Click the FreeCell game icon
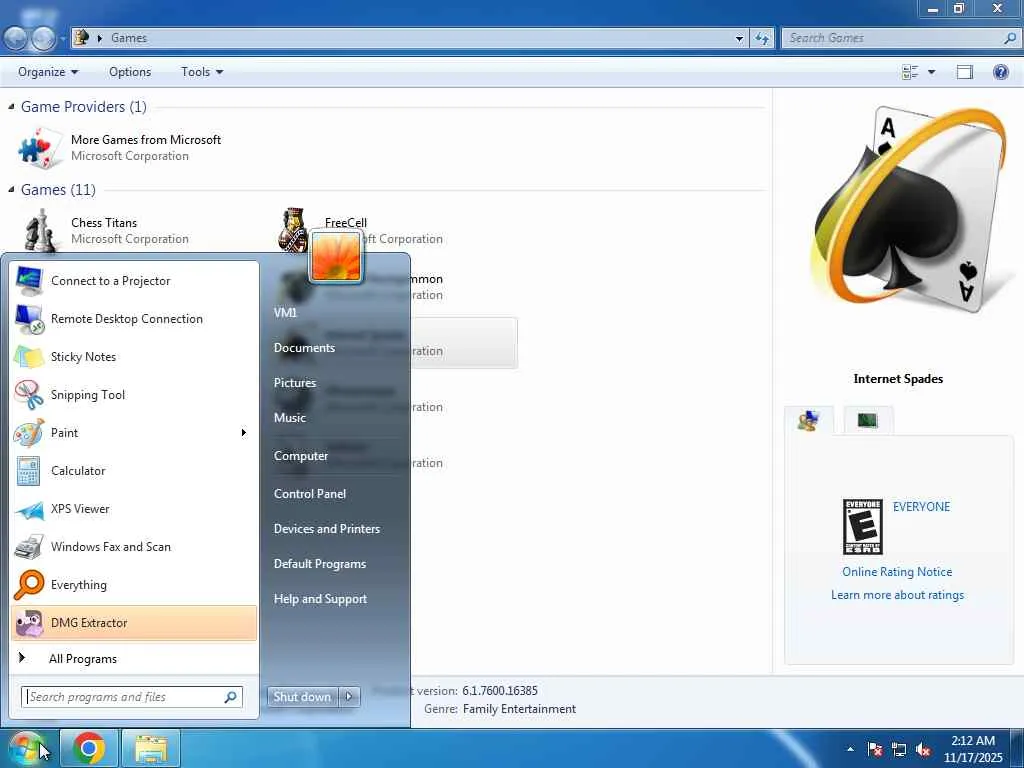Viewport: 1024px width, 768px height. [x=293, y=230]
